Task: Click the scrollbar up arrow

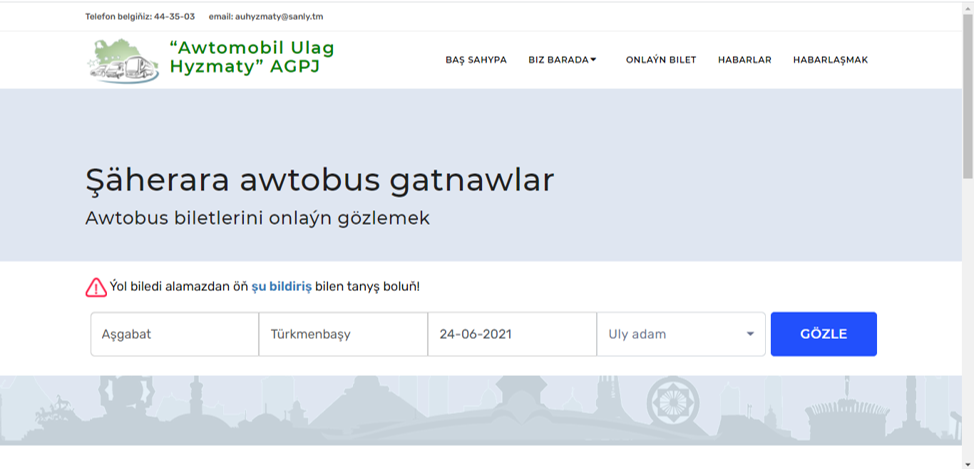Action: coord(967,8)
